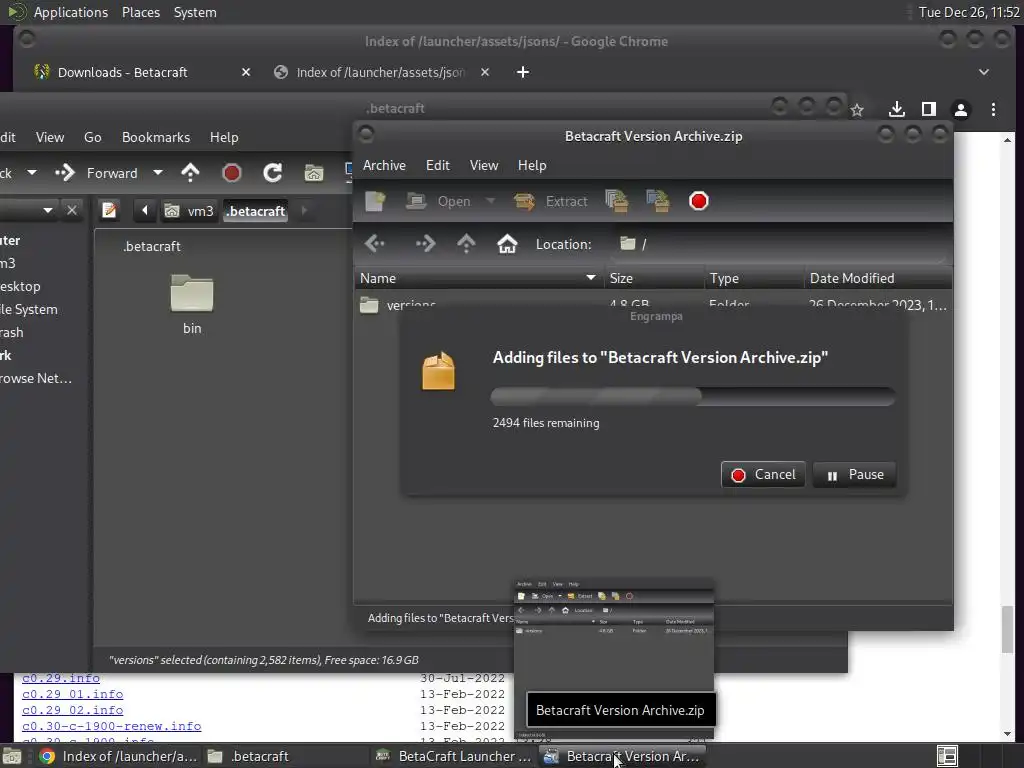Click the Extract toolbar button
This screenshot has height=768, width=1024.
(551, 201)
